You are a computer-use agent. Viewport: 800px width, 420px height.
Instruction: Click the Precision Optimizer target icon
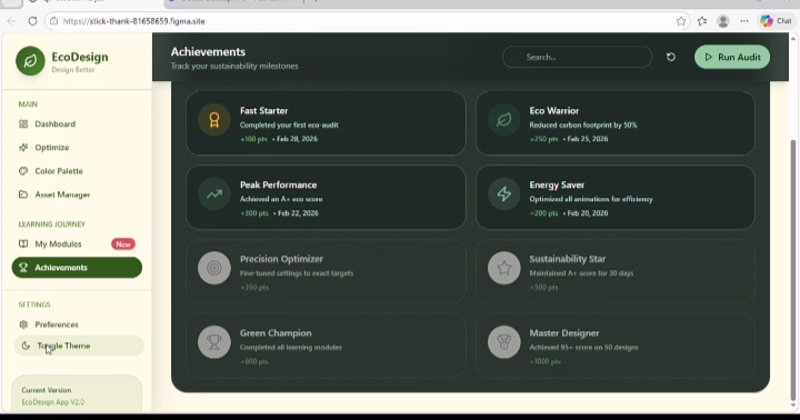(x=214, y=268)
